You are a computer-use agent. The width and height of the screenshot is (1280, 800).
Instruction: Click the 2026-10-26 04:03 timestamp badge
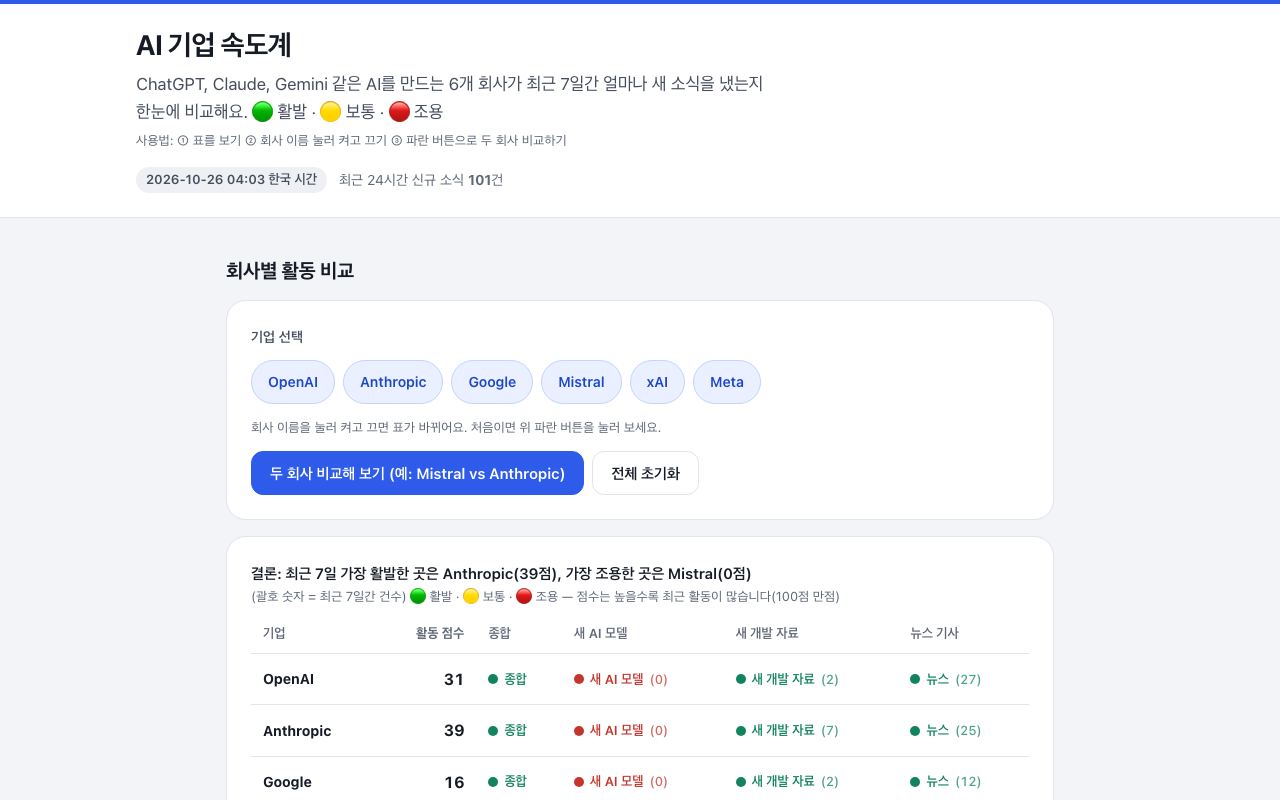pos(231,180)
